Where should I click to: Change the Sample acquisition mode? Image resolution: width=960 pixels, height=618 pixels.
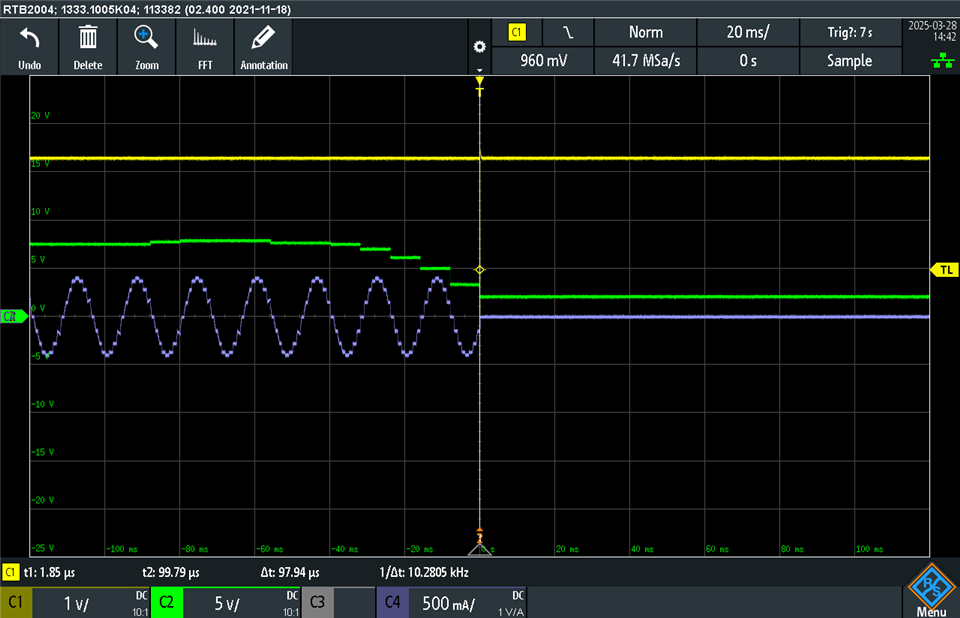click(850, 61)
